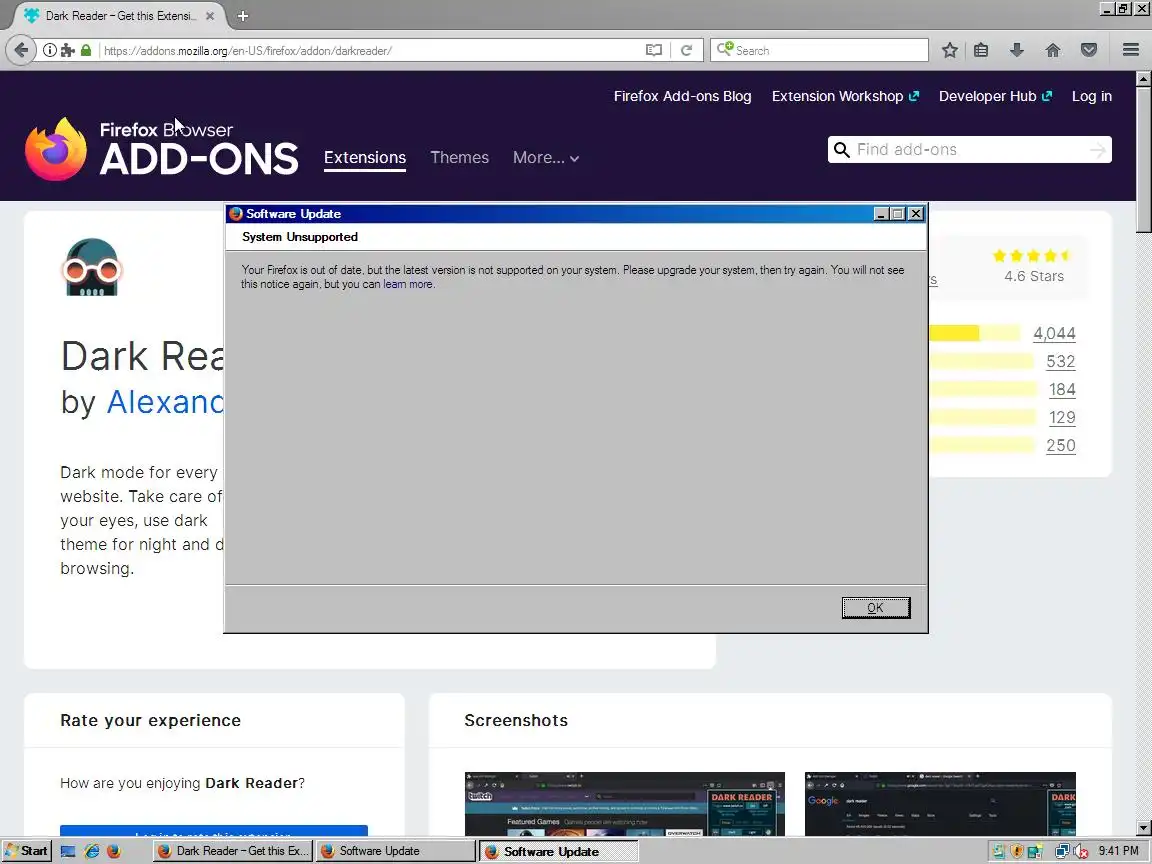This screenshot has width=1152, height=864.
Task: Click the 184 three-star review count
Action: click(x=1062, y=389)
